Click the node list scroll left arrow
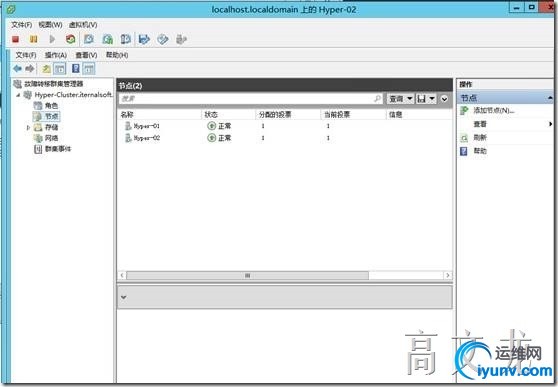 click(122, 276)
